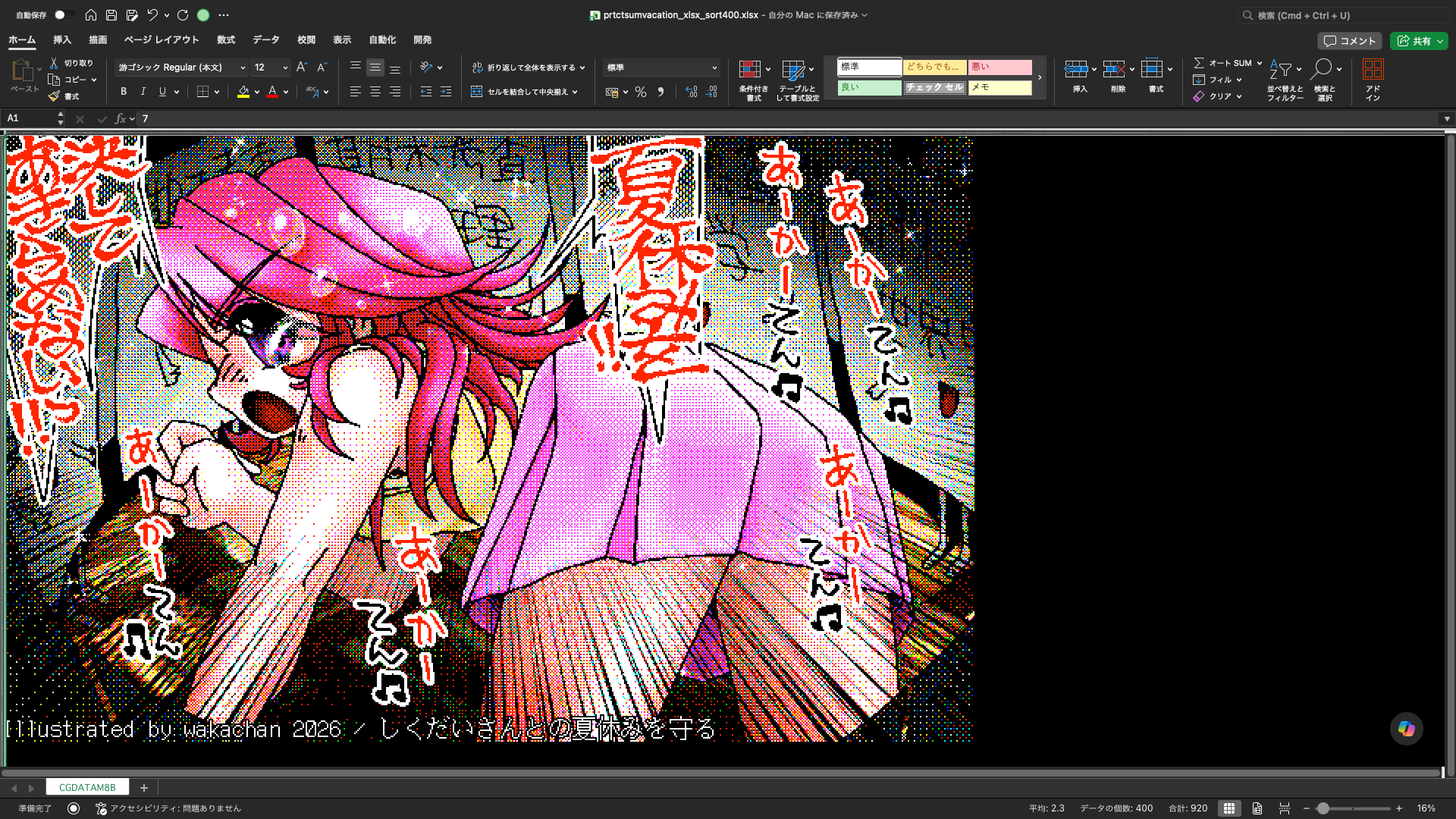Screen dimensions: 1456x819
Task: Open the Add-ins icon
Action: pos(1373,79)
